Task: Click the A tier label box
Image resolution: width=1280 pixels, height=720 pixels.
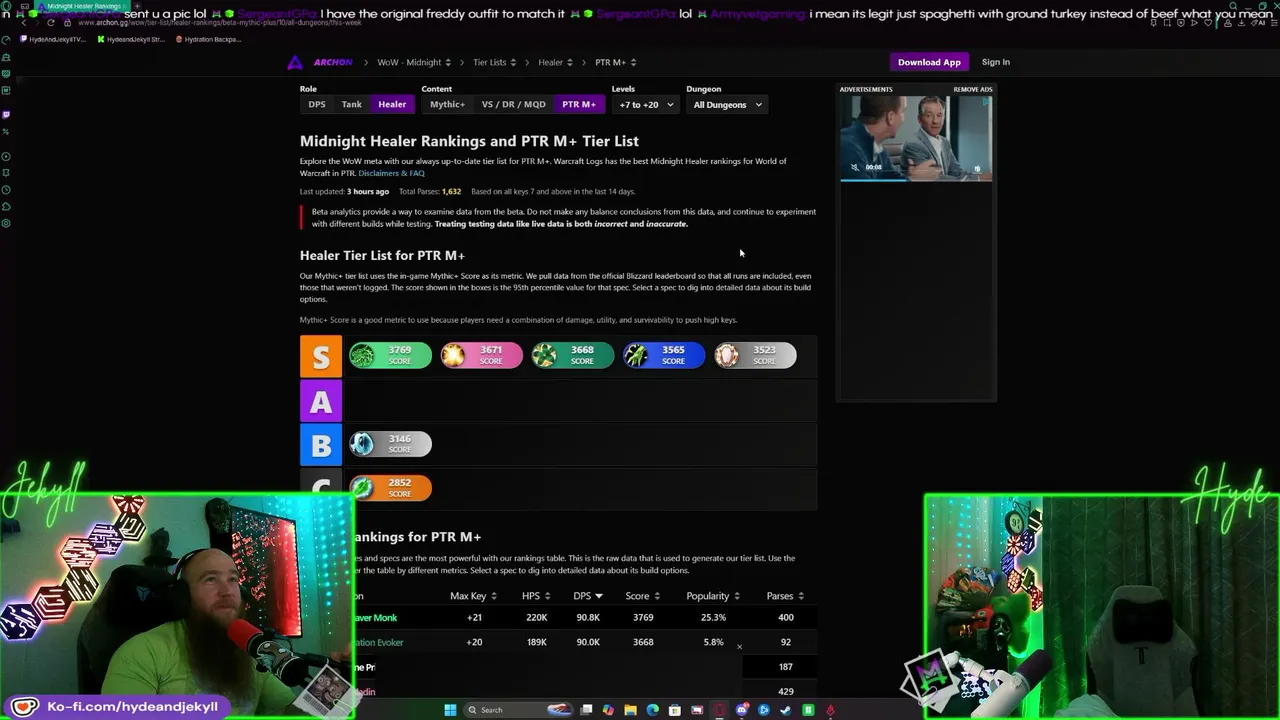Action: click(321, 400)
